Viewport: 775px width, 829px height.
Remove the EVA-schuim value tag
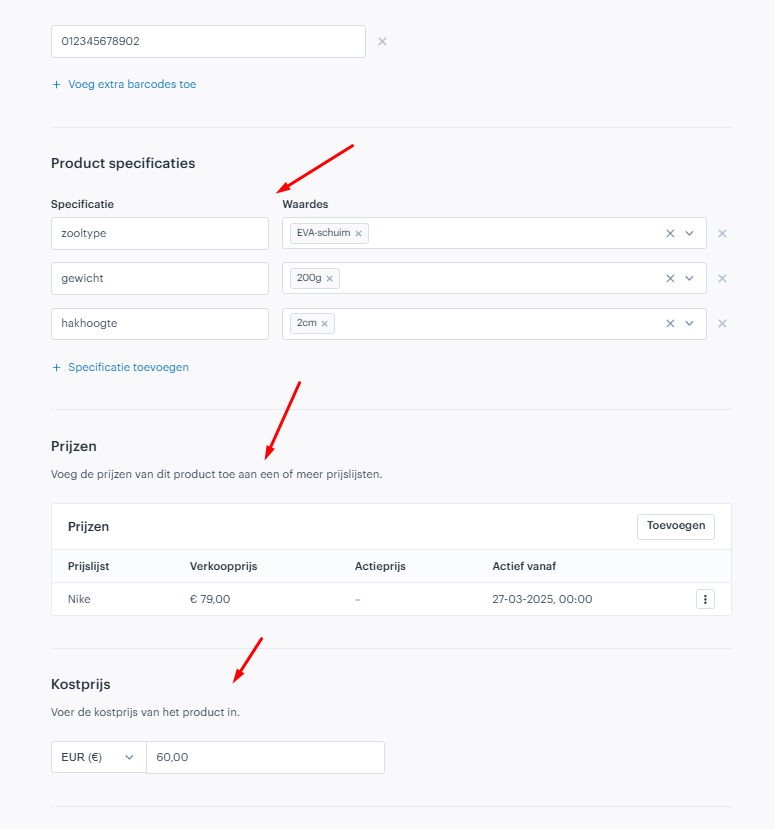[x=358, y=234]
